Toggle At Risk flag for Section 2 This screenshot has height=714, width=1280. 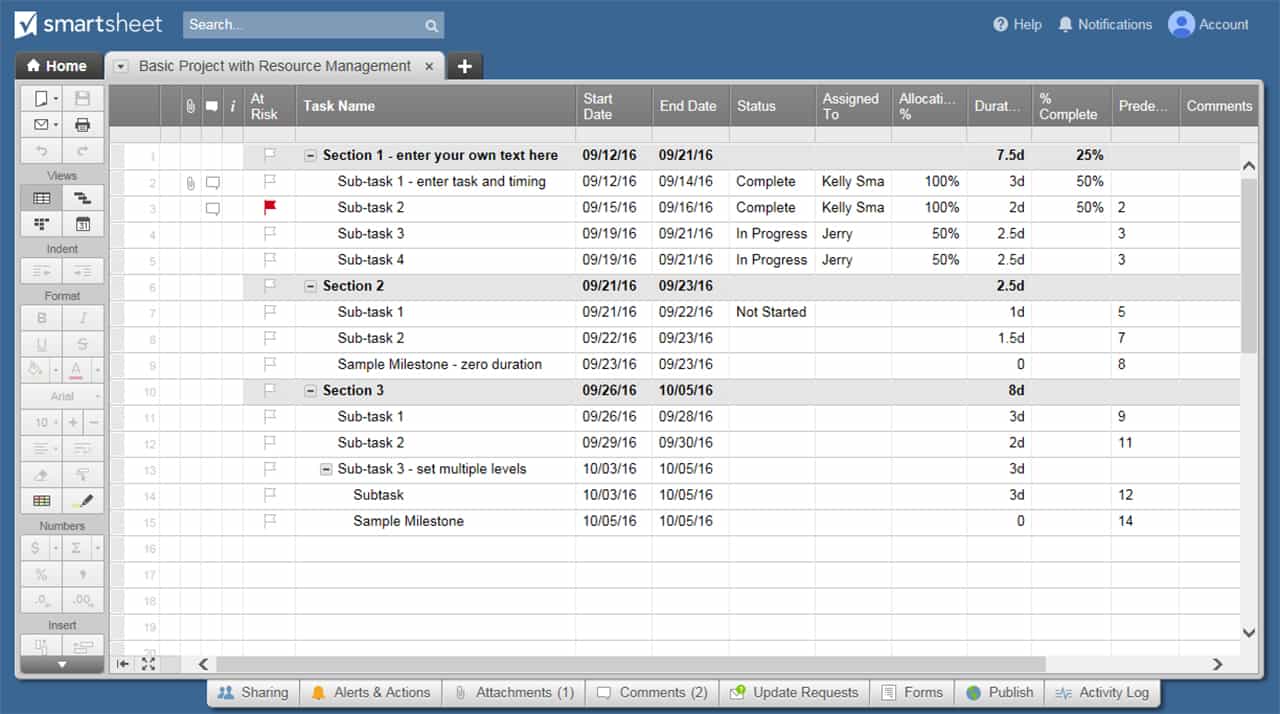click(x=268, y=286)
